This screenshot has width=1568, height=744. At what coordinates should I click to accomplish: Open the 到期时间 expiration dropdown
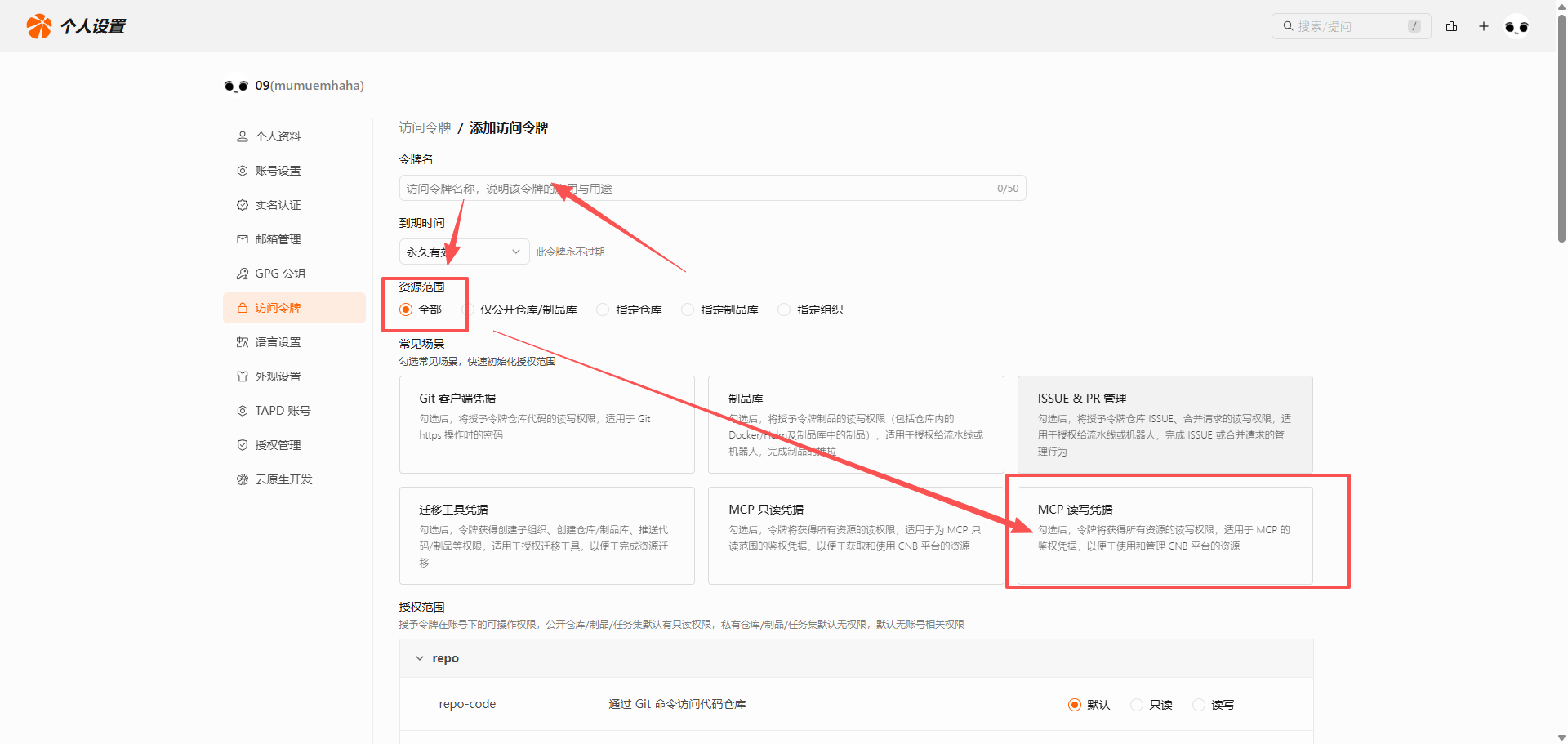coord(463,252)
